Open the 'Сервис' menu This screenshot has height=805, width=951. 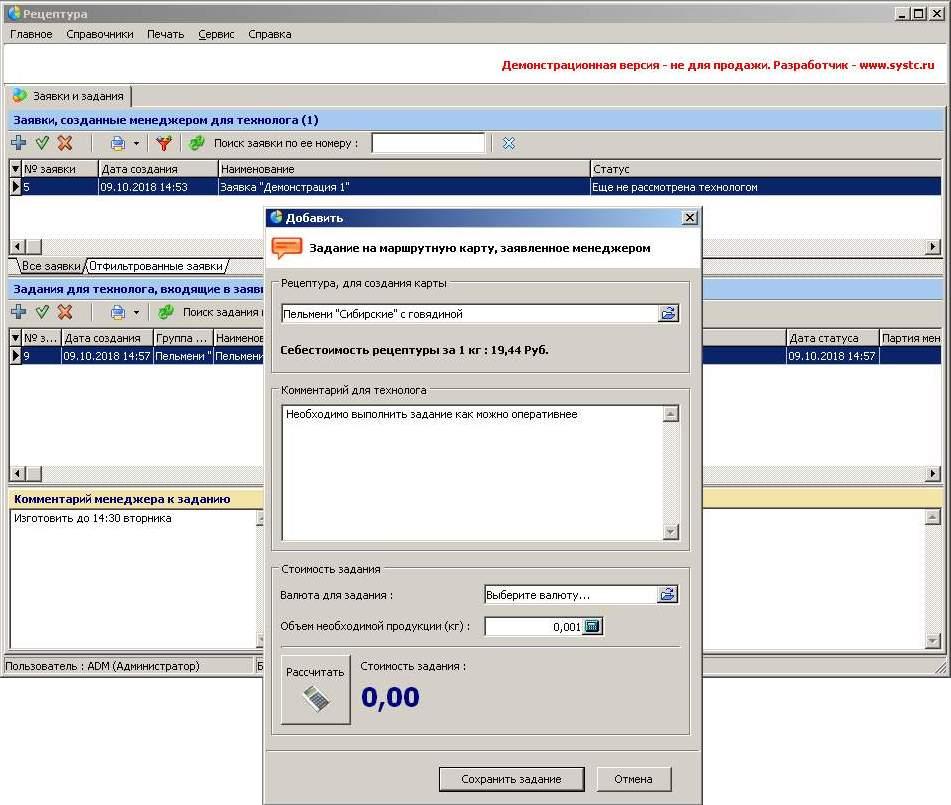point(216,34)
